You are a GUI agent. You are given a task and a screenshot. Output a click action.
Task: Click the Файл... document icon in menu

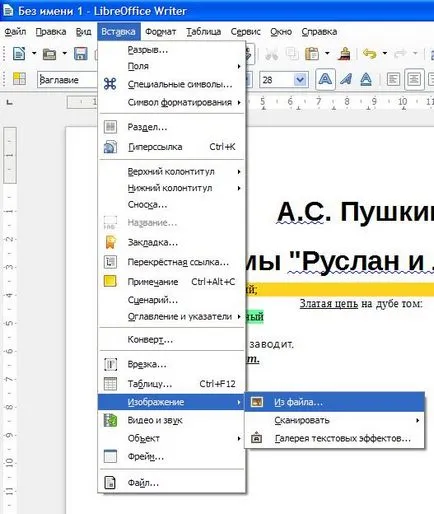(x=110, y=483)
